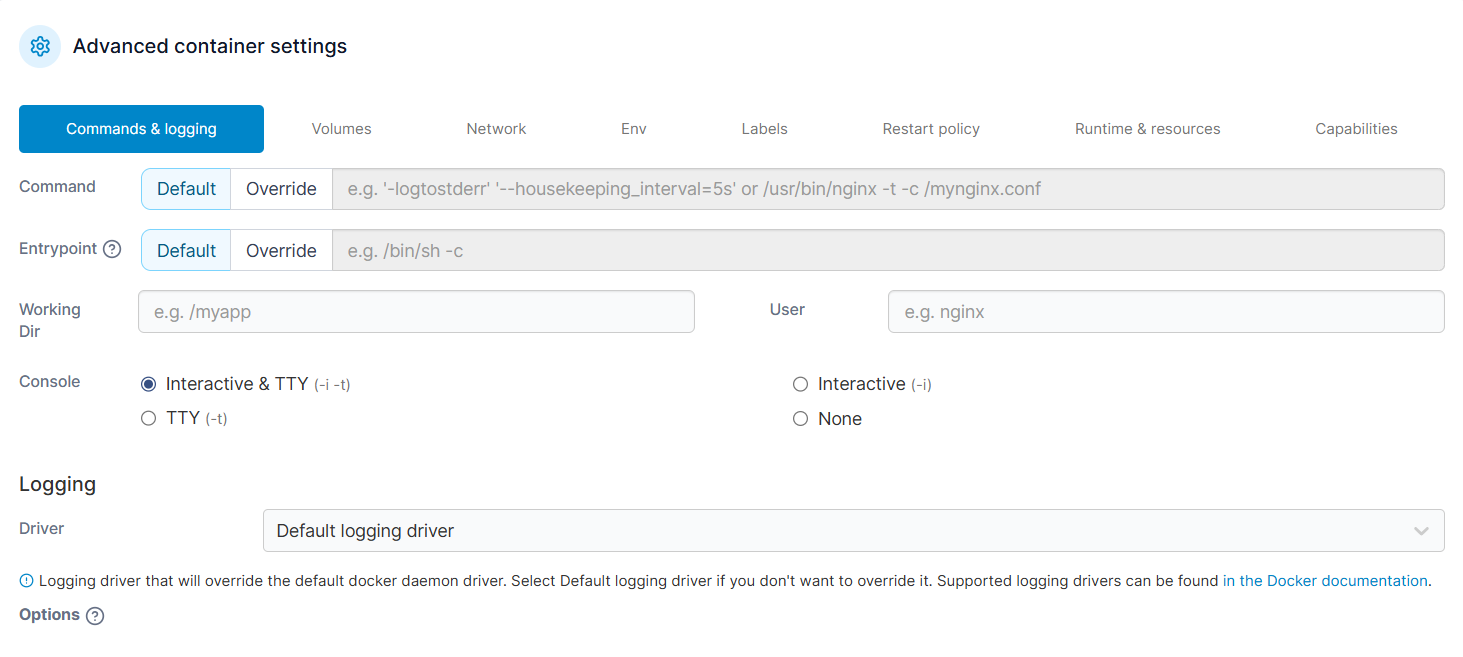1463x657 pixels.
Task: Select the None console radio button
Action: coord(800,419)
